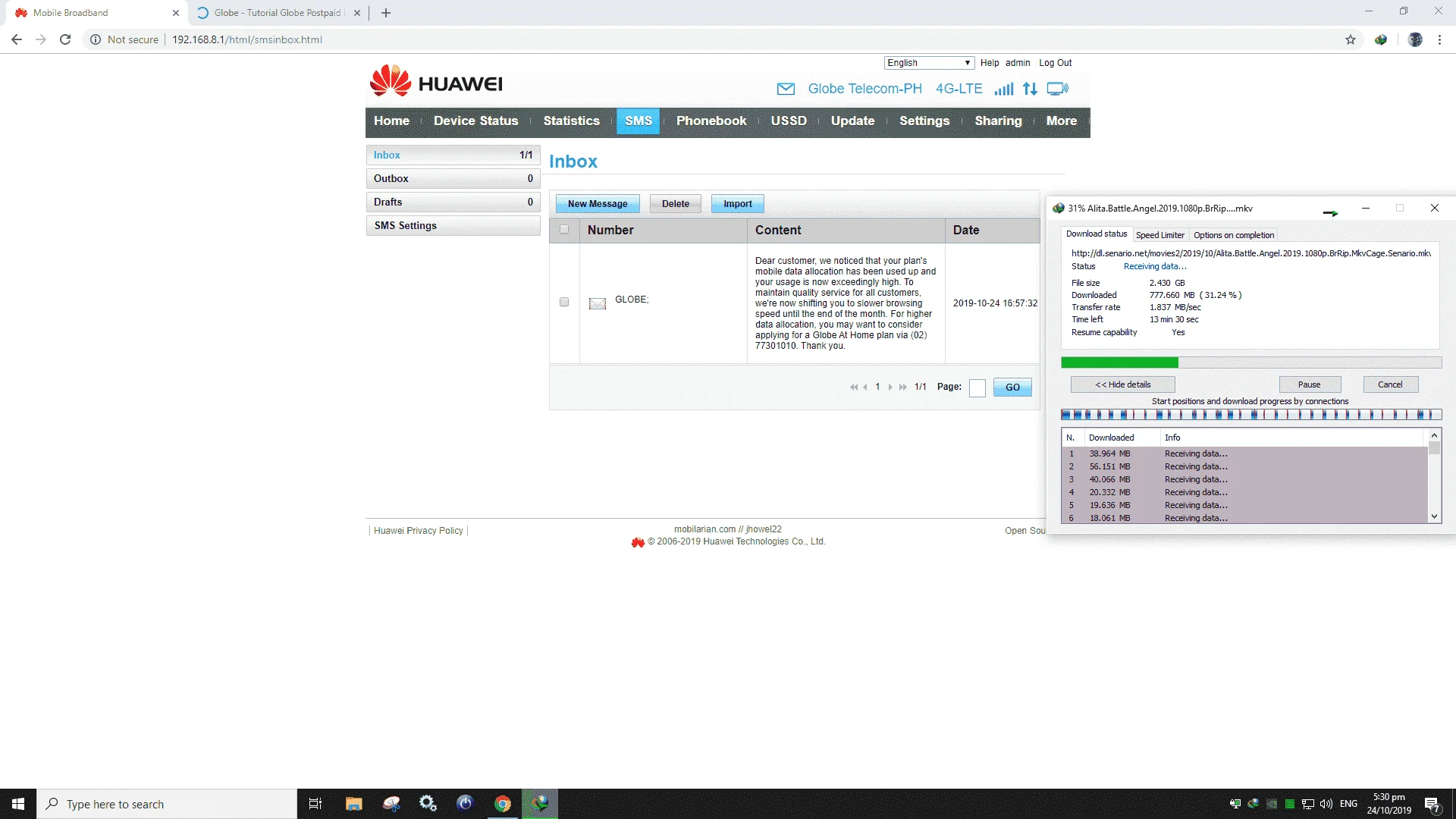1456x819 pixels.
Task: Click the green download progress bar
Action: tap(1251, 362)
